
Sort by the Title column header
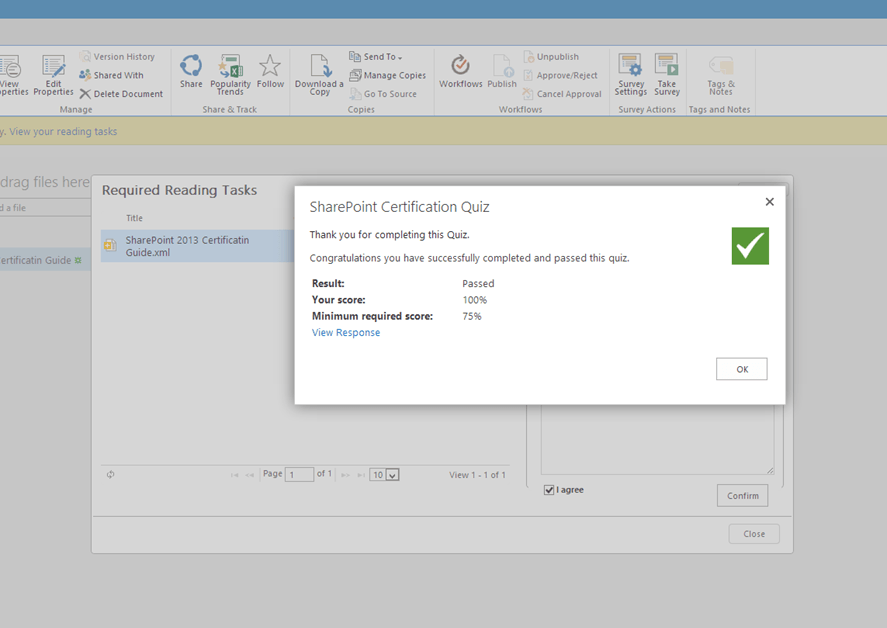click(134, 218)
